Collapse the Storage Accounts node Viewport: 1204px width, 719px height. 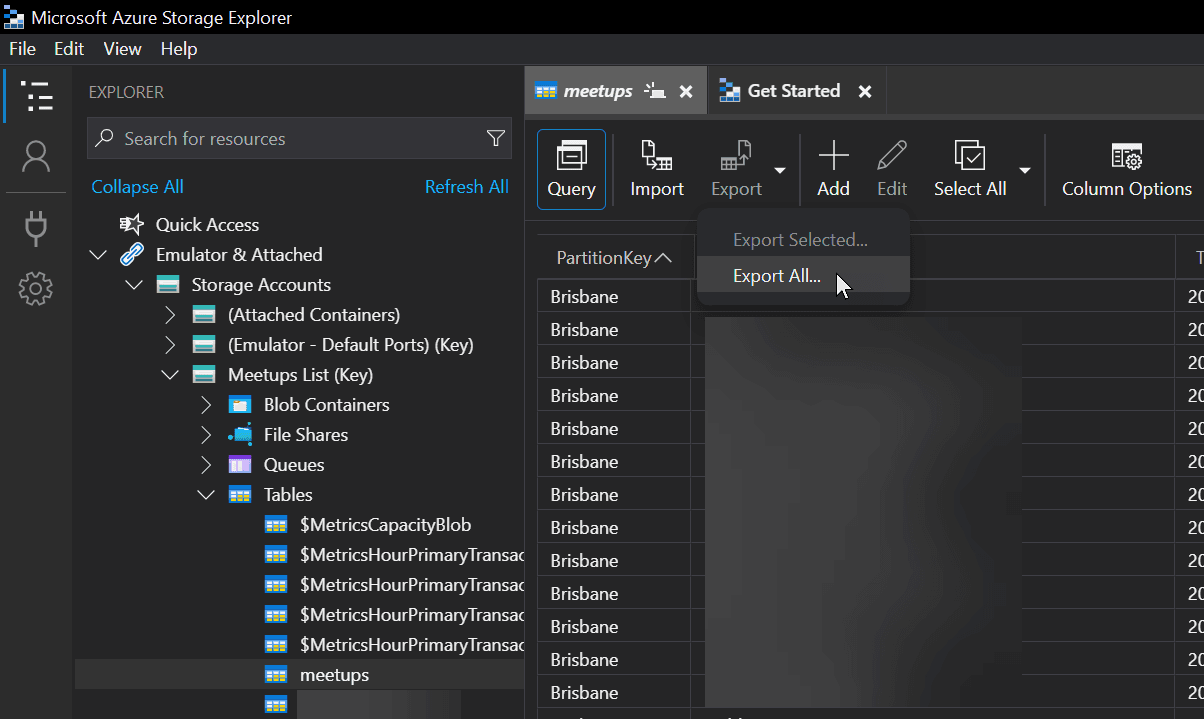[x=134, y=285]
